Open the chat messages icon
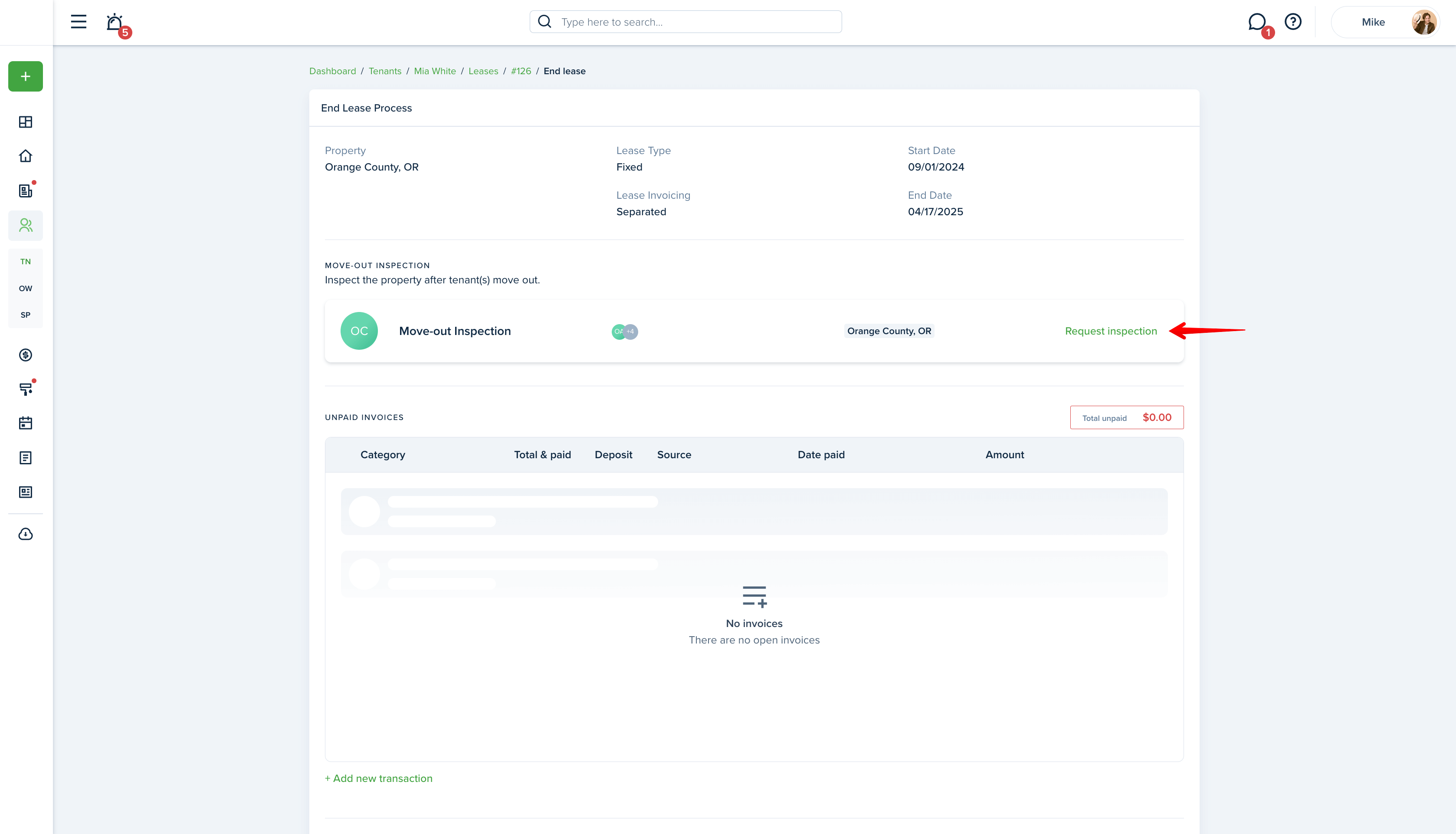1456x834 pixels. click(x=1257, y=22)
